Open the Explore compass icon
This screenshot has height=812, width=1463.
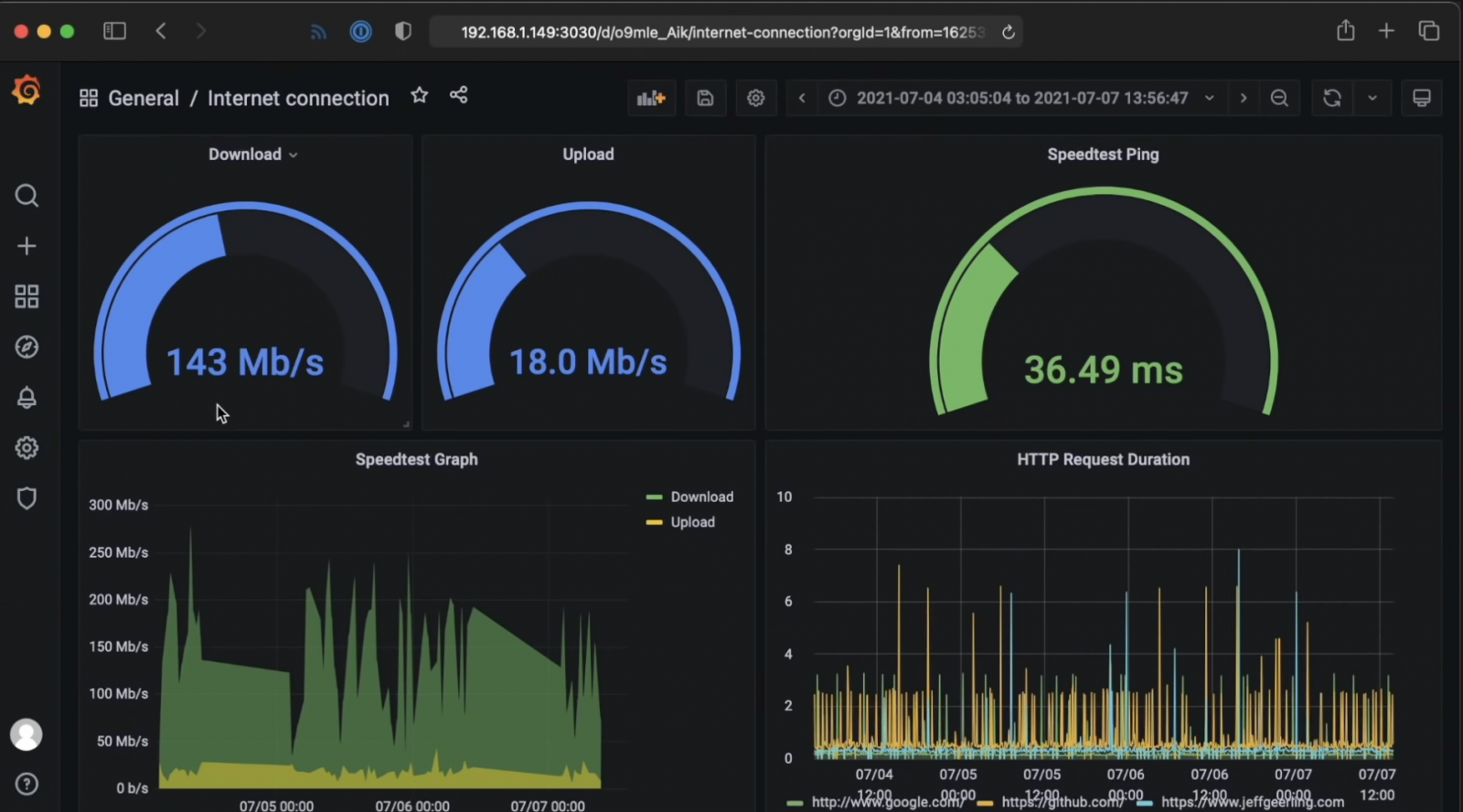tap(27, 347)
